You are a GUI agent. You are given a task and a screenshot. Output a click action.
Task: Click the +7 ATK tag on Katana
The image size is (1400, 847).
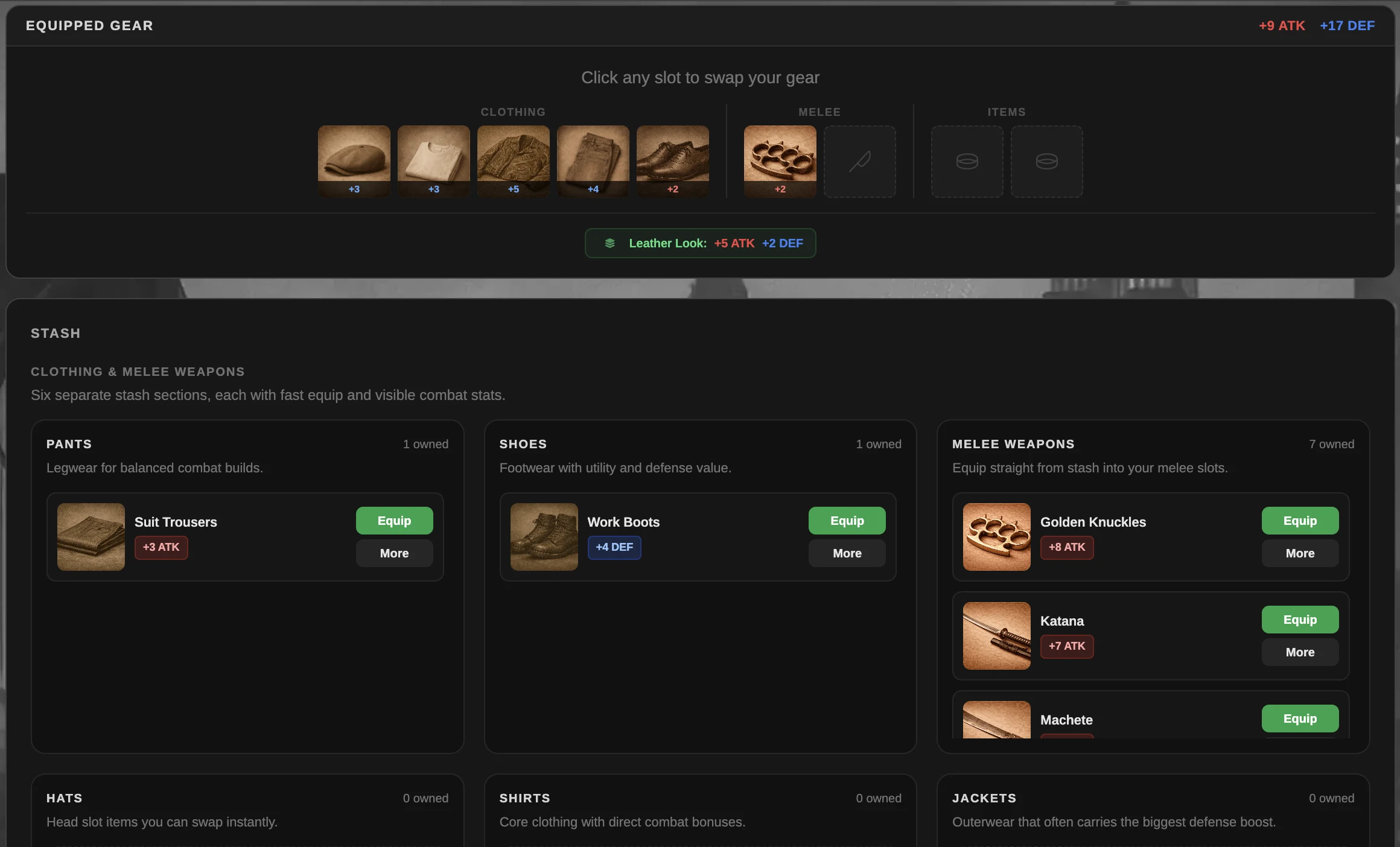pyautogui.click(x=1067, y=646)
